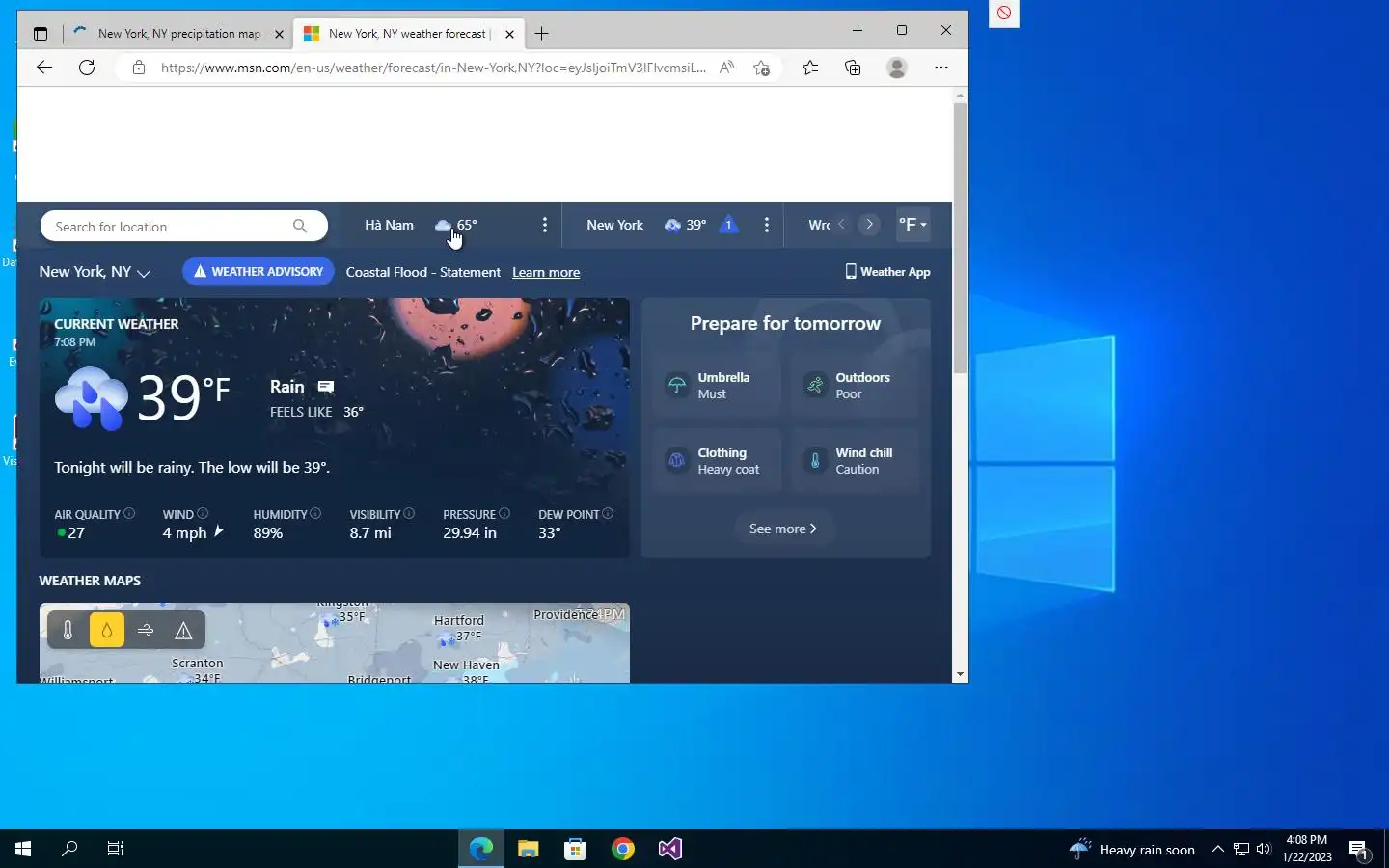Click the Edge tab actions menu icon
The width and height of the screenshot is (1389, 868).
pyautogui.click(x=40, y=34)
